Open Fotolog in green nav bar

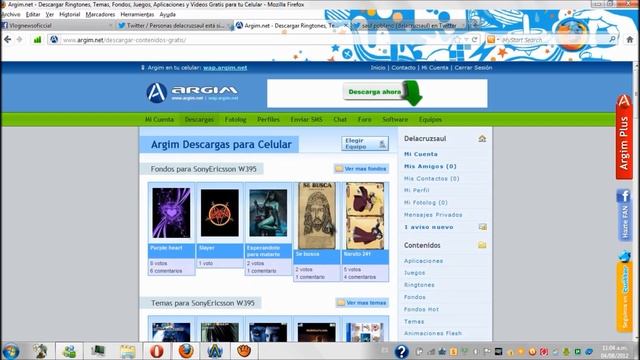click(x=235, y=120)
